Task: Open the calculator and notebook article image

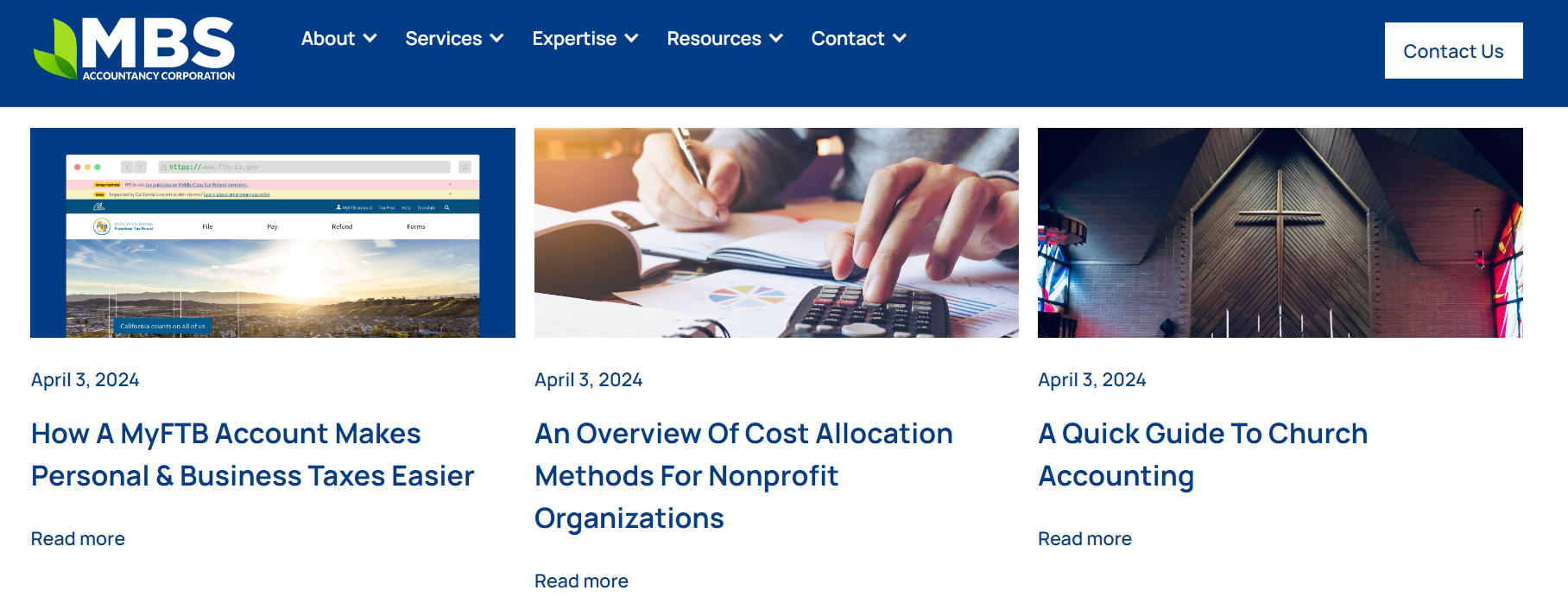Action: pos(776,232)
